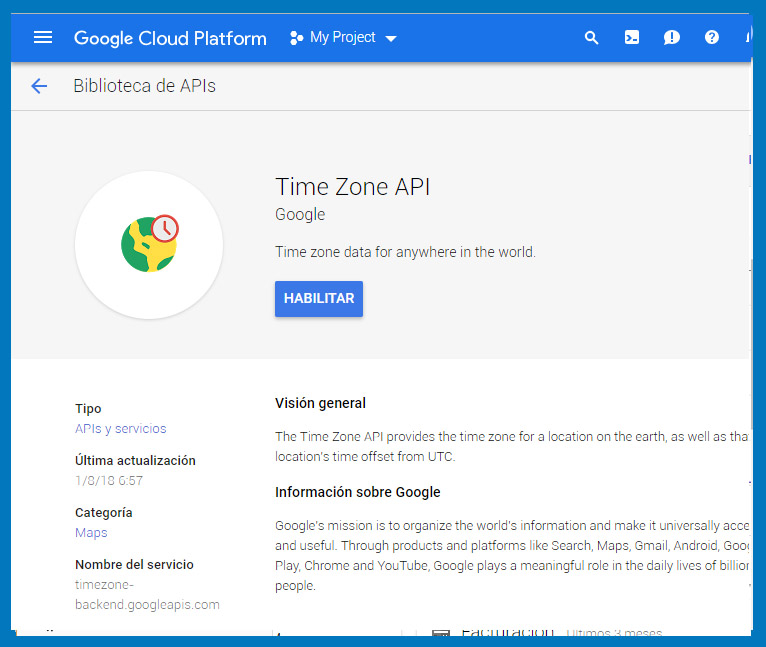Click the Última actualización label
Viewport: 766px width, 647px height.
pyautogui.click(x=135, y=460)
